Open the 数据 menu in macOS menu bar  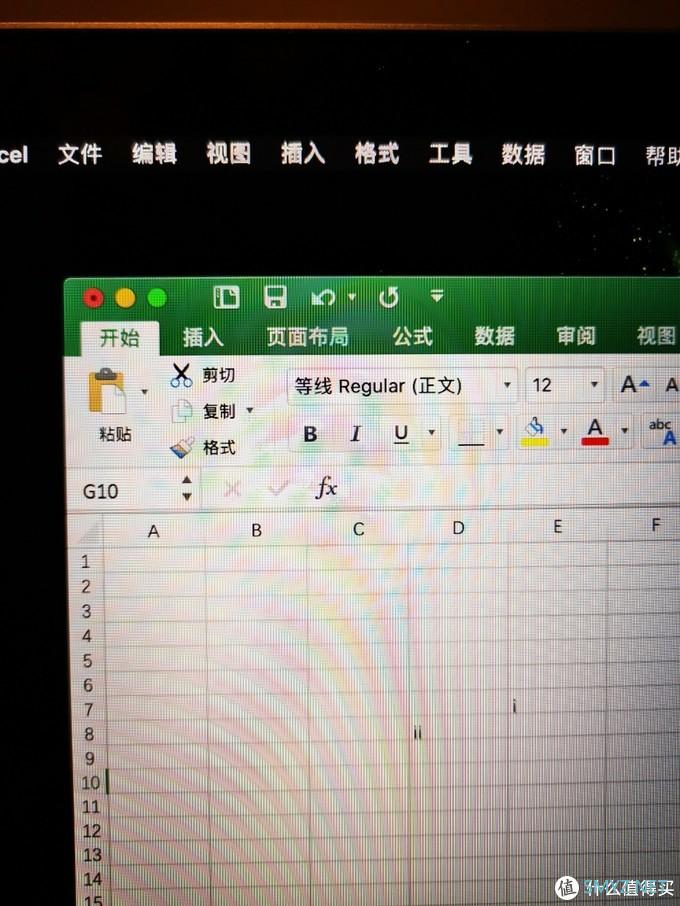tap(523, 154)
